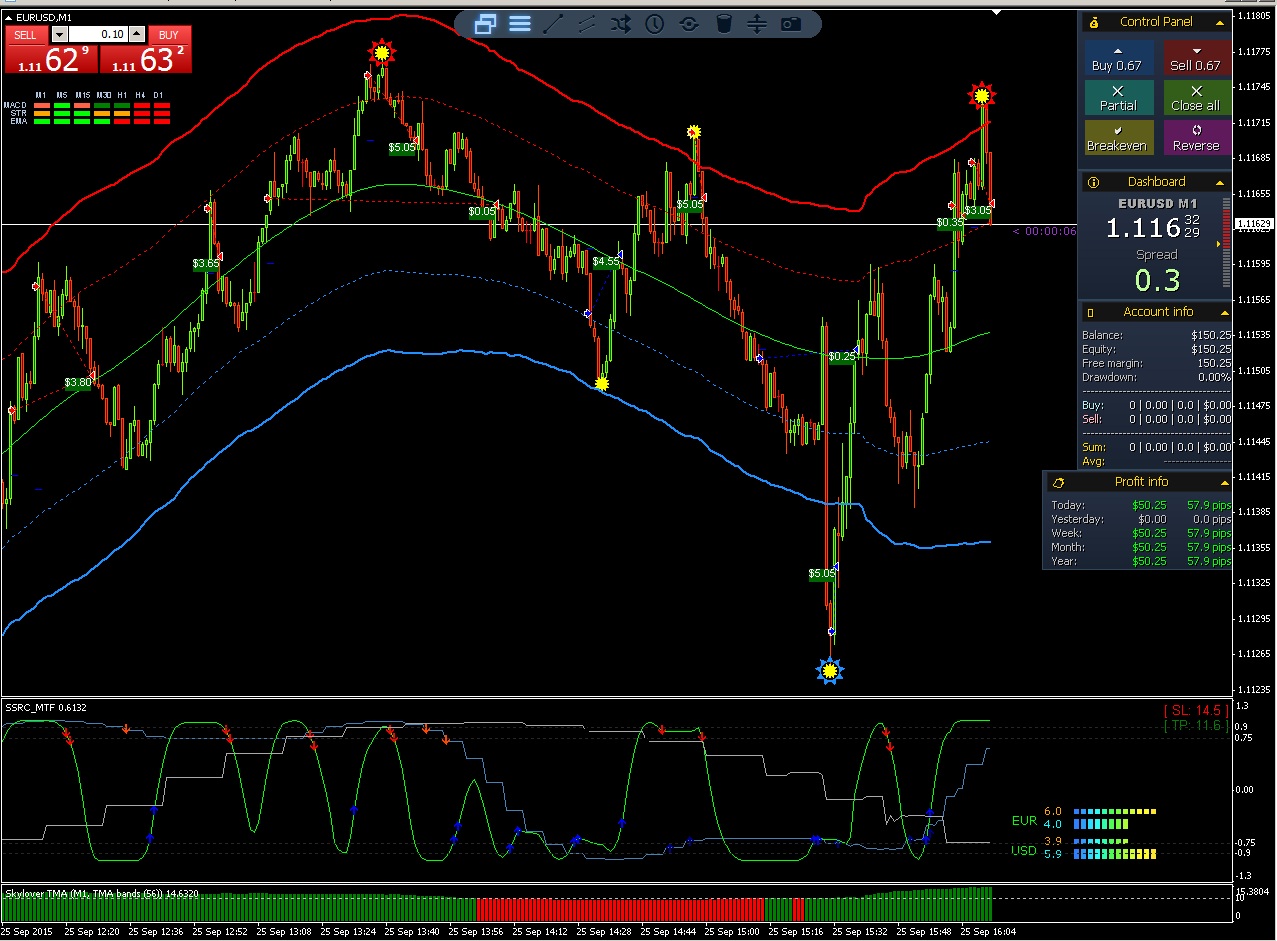Click Buy 0.67 in Control Panel
The width and height of the screenshot is (1277, 941).
1117,58
